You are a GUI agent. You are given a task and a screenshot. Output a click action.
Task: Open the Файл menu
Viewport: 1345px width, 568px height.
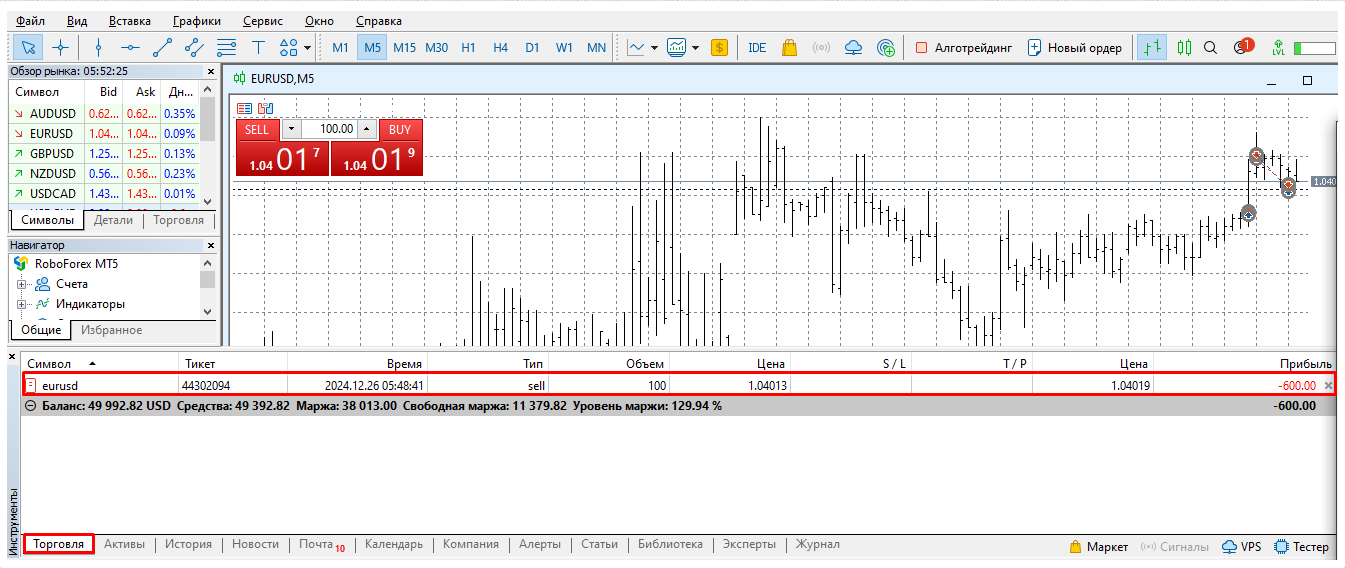pyautogui.click(x=30, y=20)
